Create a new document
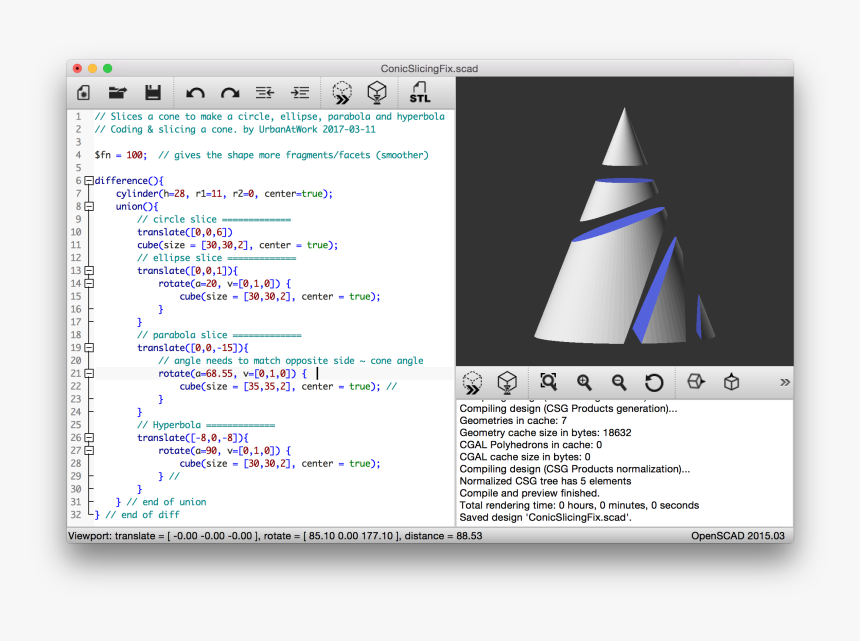The height and width of the screenshot is (641, 860). tap(83, 92)
